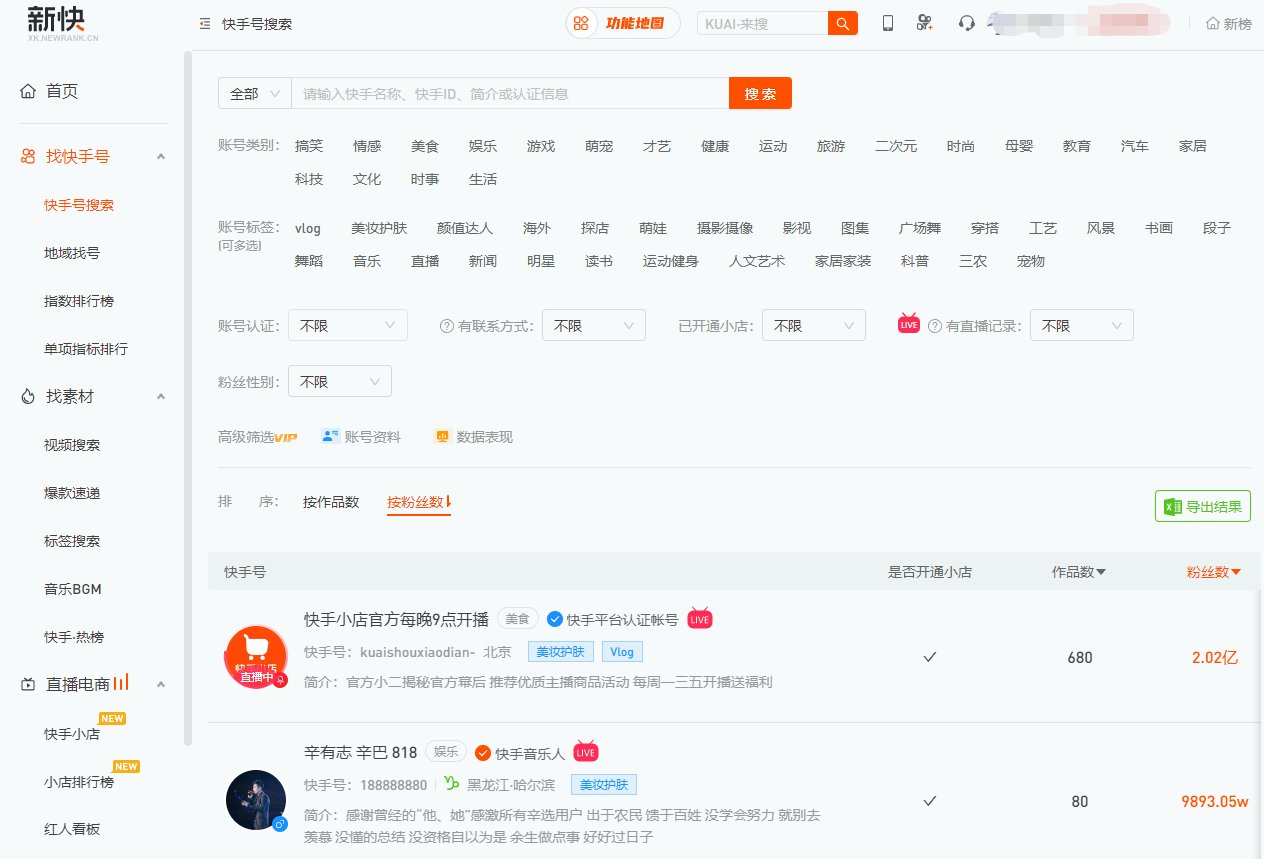This screenshot has width=1264, height=859.
Task: Click the help icon beside 有联系方式
Action: pyautogui.click(x=447, y=326)
